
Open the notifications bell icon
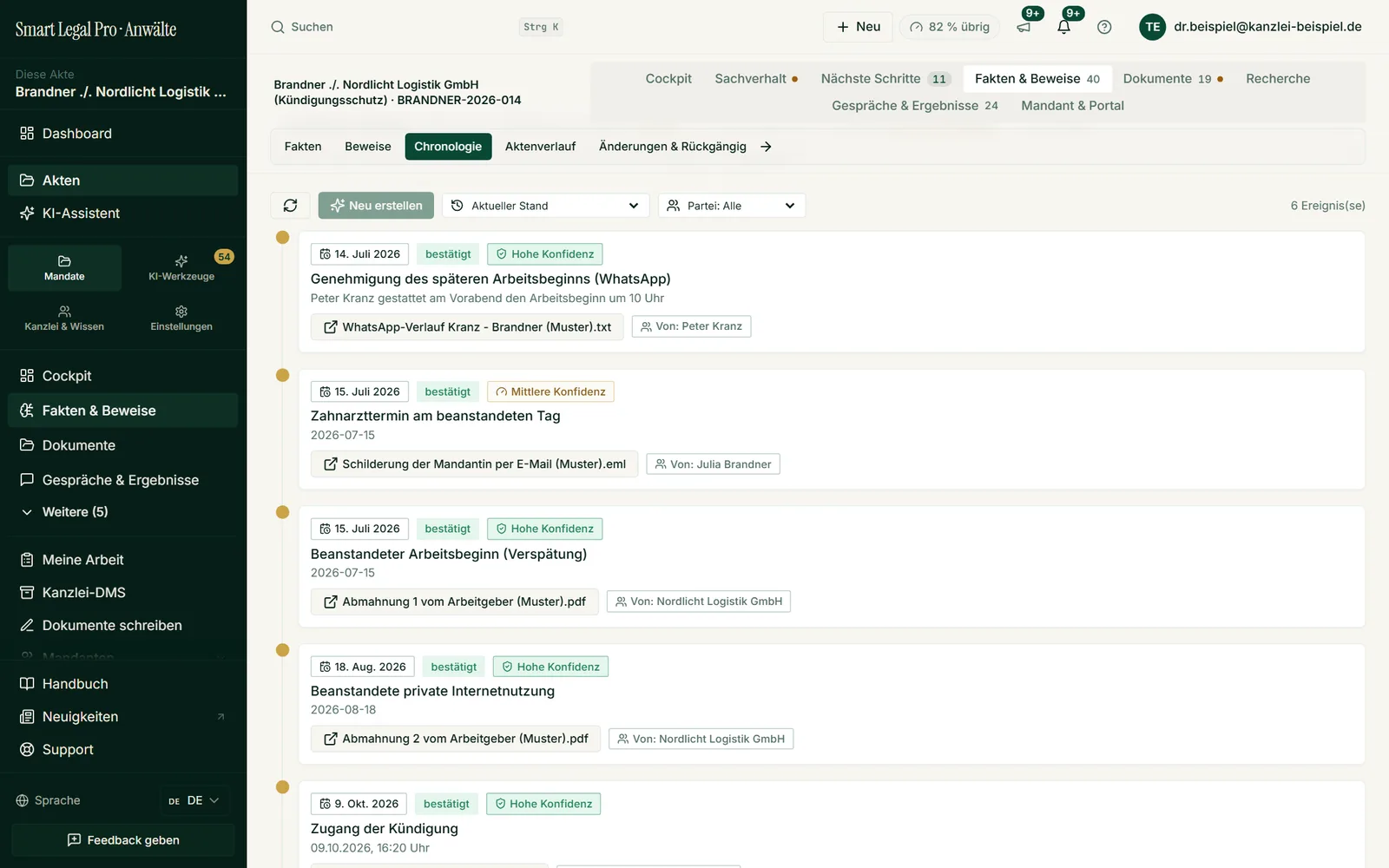point(1063,27)
